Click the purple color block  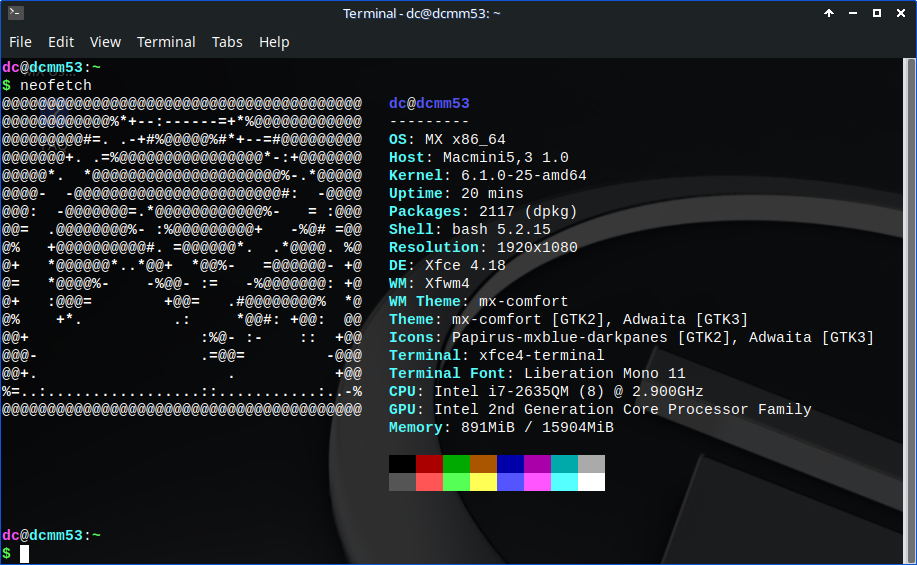(537, 464)
